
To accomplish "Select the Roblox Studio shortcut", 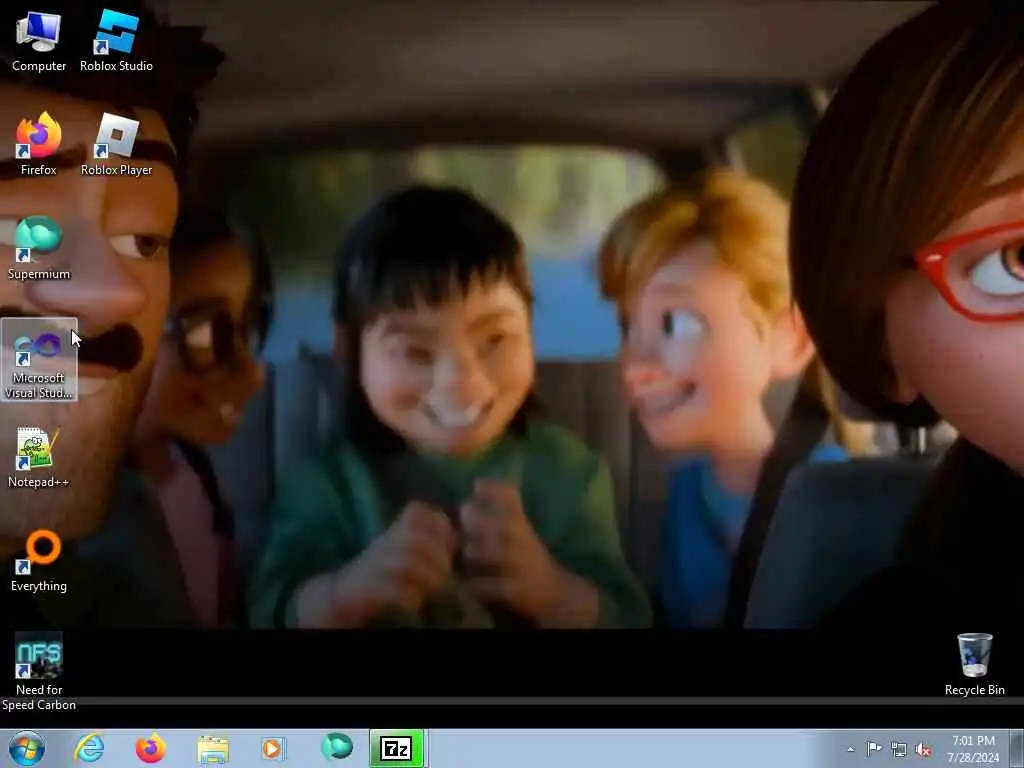I will click(x=116, y=41).
